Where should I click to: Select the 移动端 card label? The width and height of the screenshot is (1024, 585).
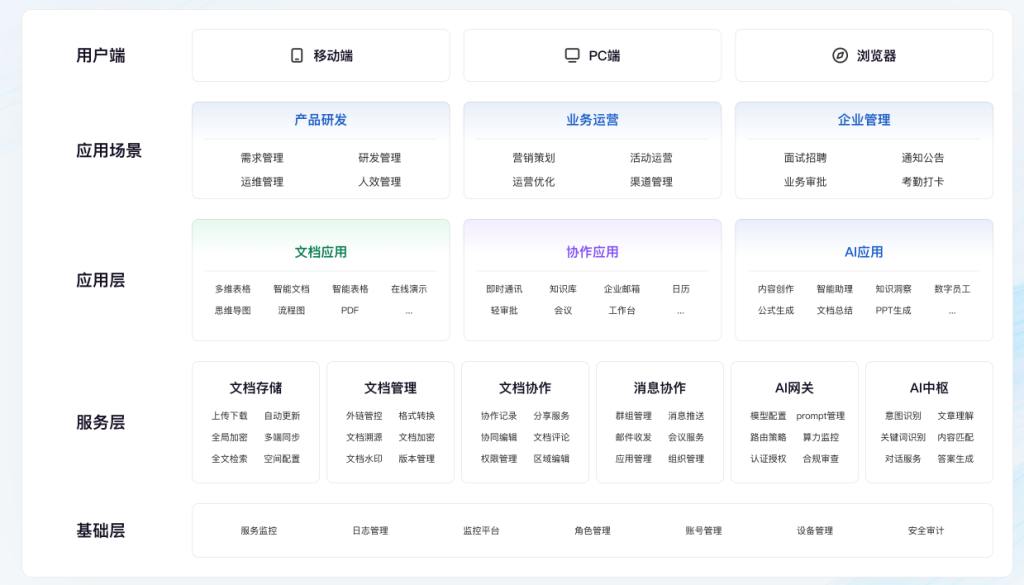coord(333,55)
